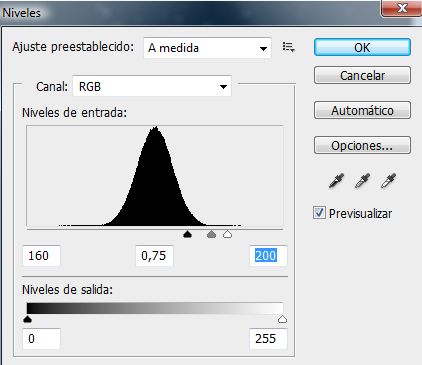The image size is (422, 365).
Task: Click the input shadows black slider triangle
Action: (x=188, y=234)
